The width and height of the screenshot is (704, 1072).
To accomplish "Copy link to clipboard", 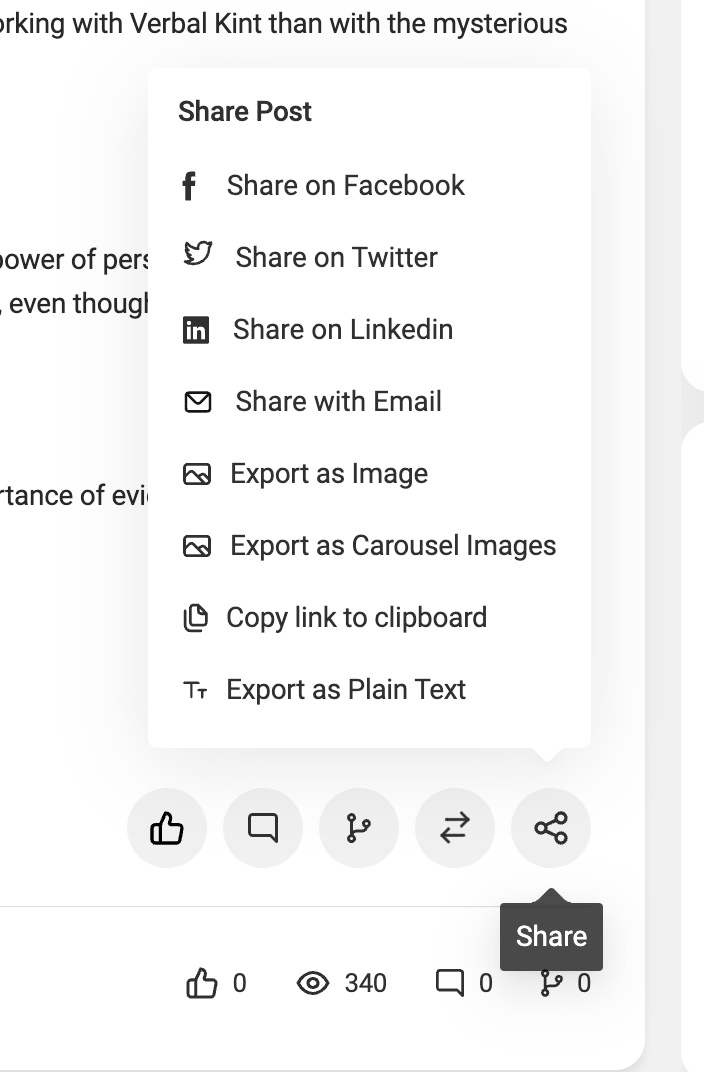I will coord(356,617).
